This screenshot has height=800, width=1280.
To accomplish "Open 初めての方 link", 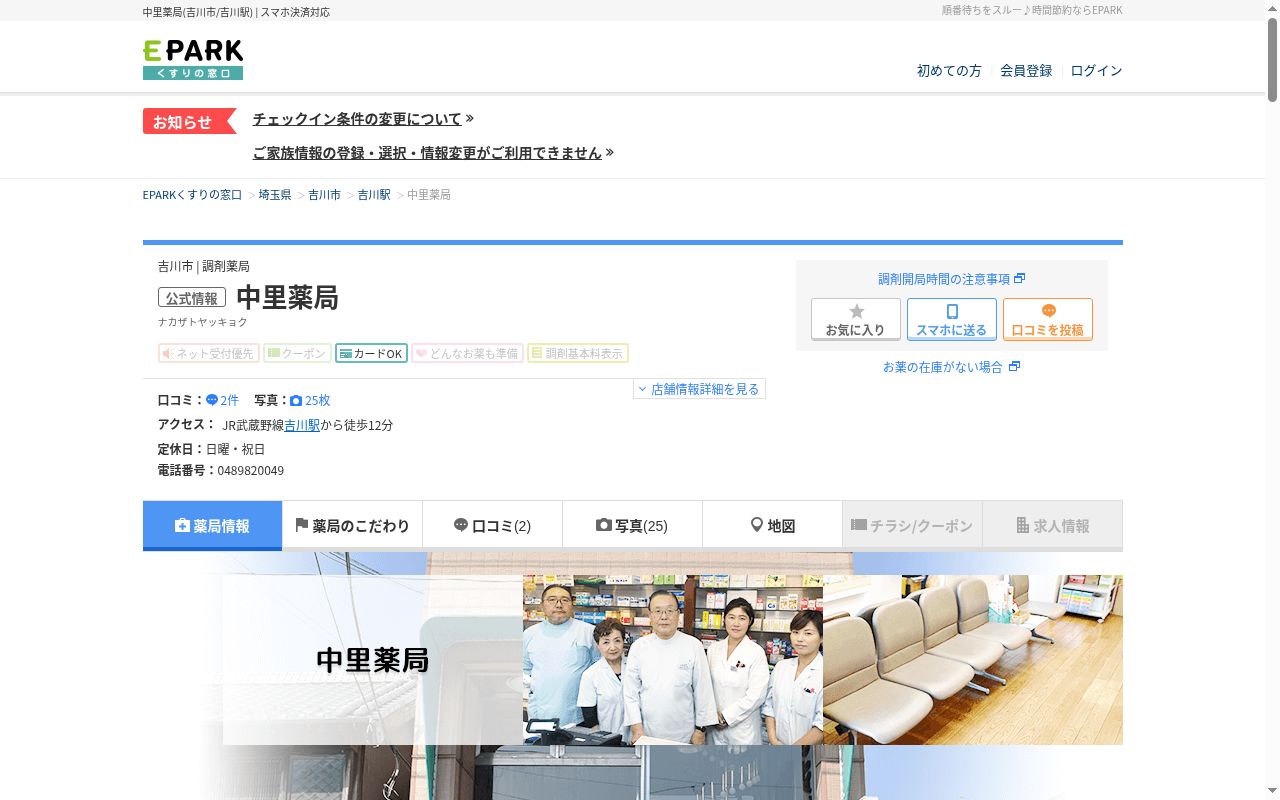I will pos(949,71).
